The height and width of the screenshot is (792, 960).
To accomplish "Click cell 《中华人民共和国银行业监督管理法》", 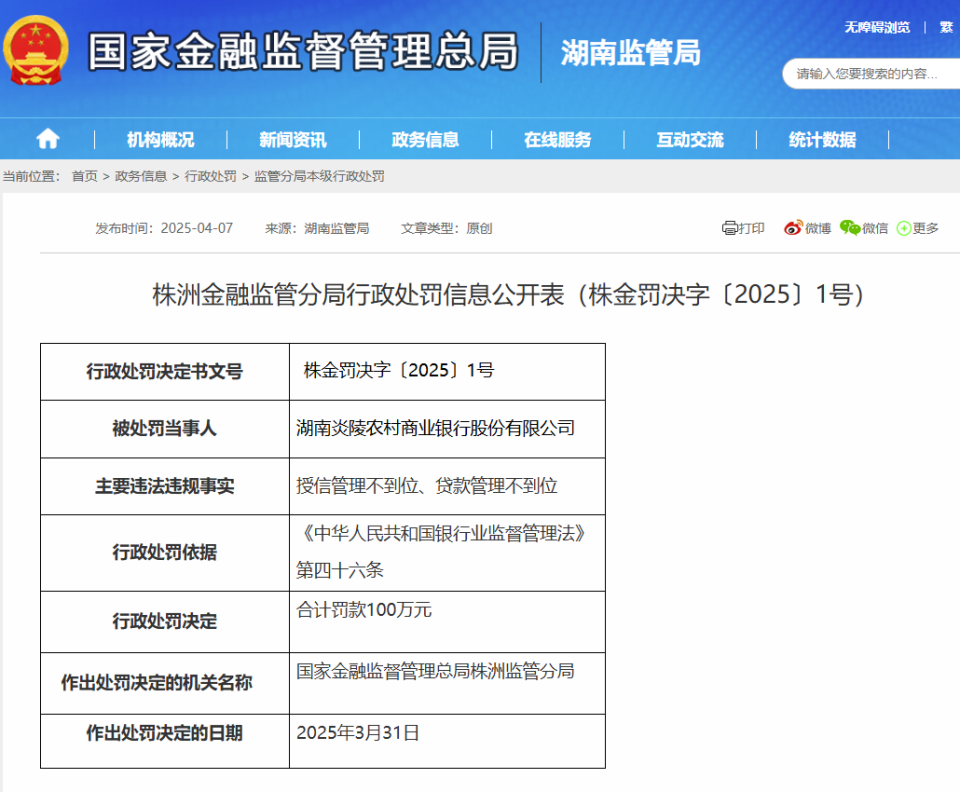I will click(x=441, y=533).
